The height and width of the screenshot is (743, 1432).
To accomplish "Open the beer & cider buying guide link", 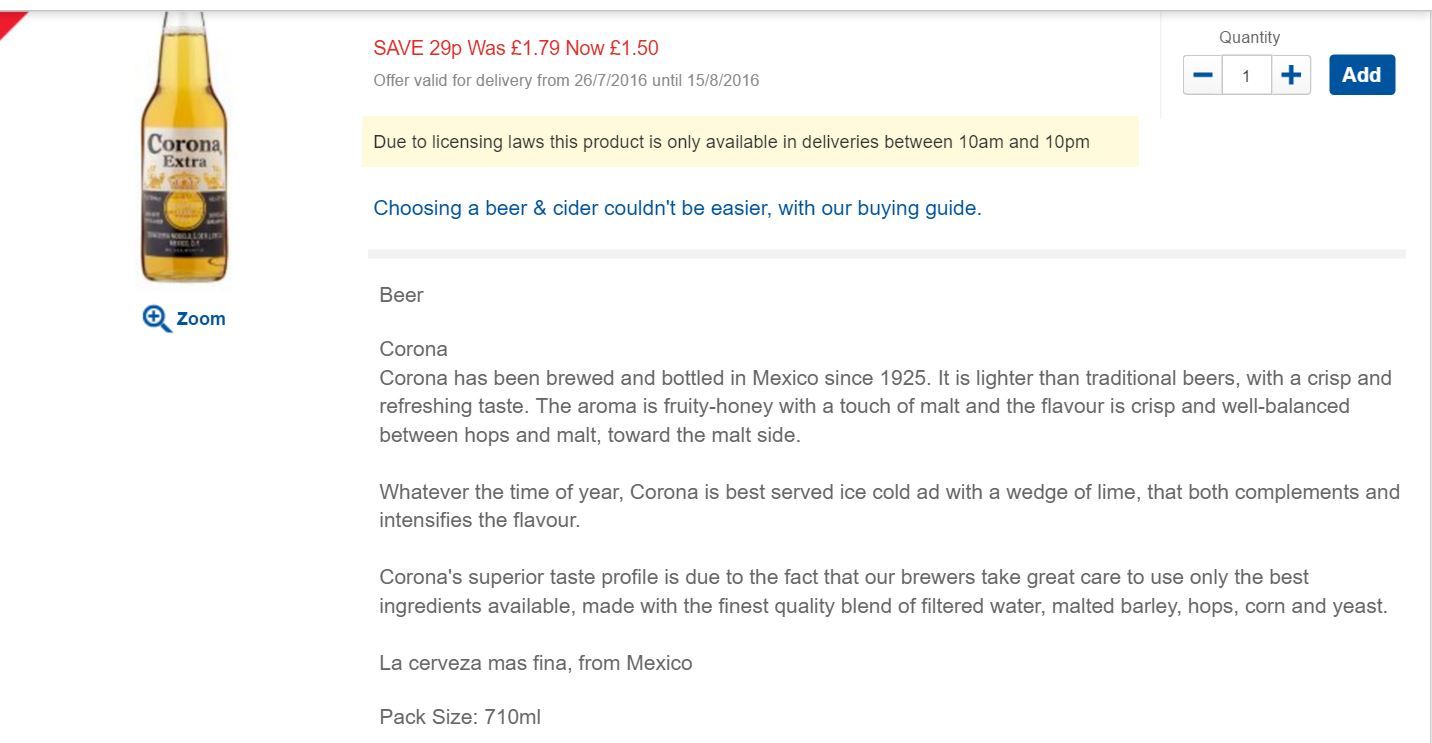I will (x=677, y=208).
